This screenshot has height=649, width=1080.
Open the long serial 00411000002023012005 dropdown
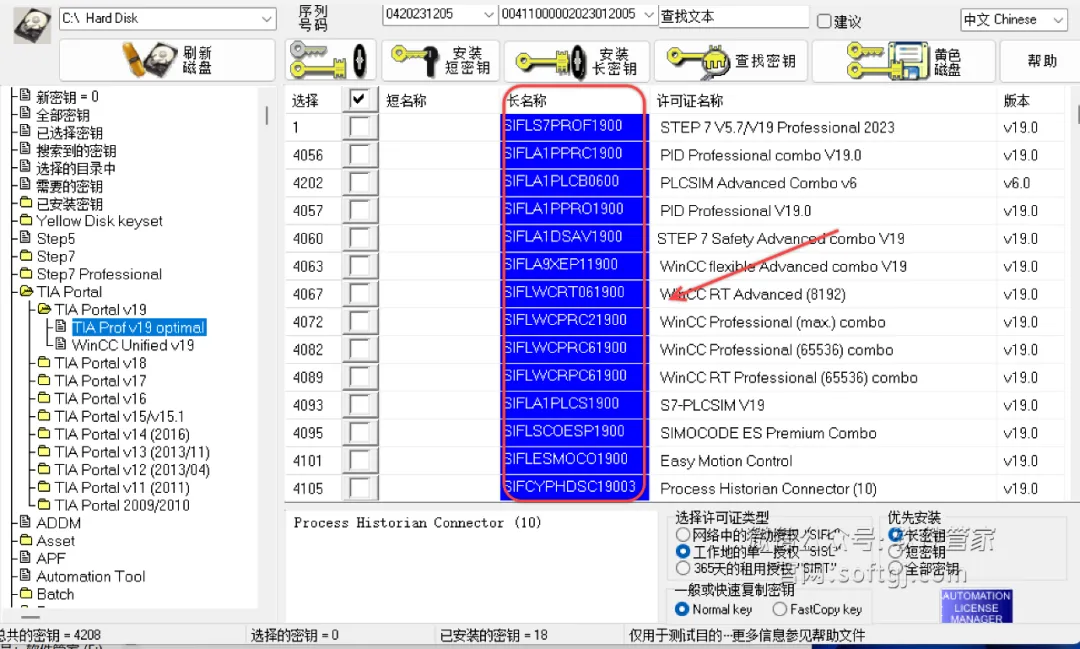577,14
